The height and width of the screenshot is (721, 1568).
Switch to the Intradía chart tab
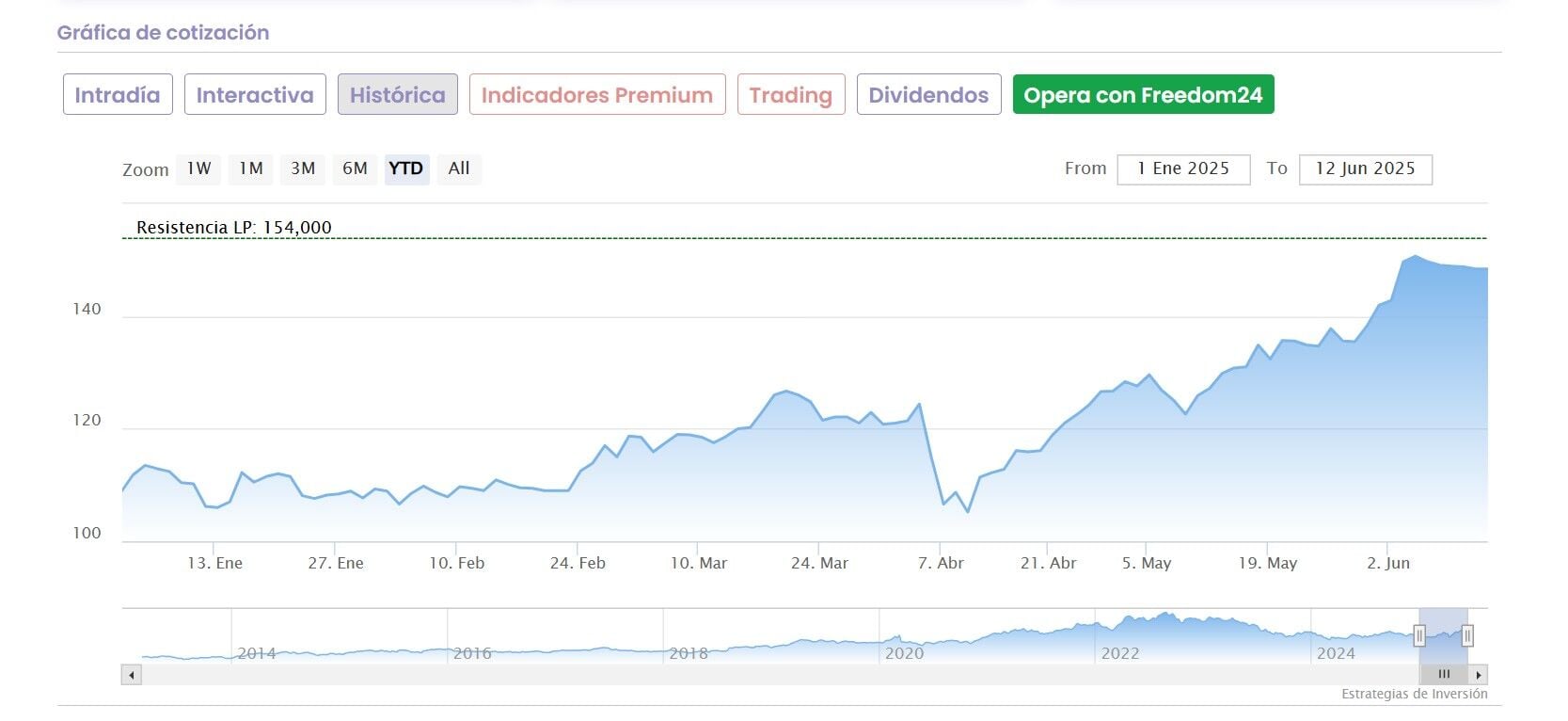(118, 95)
